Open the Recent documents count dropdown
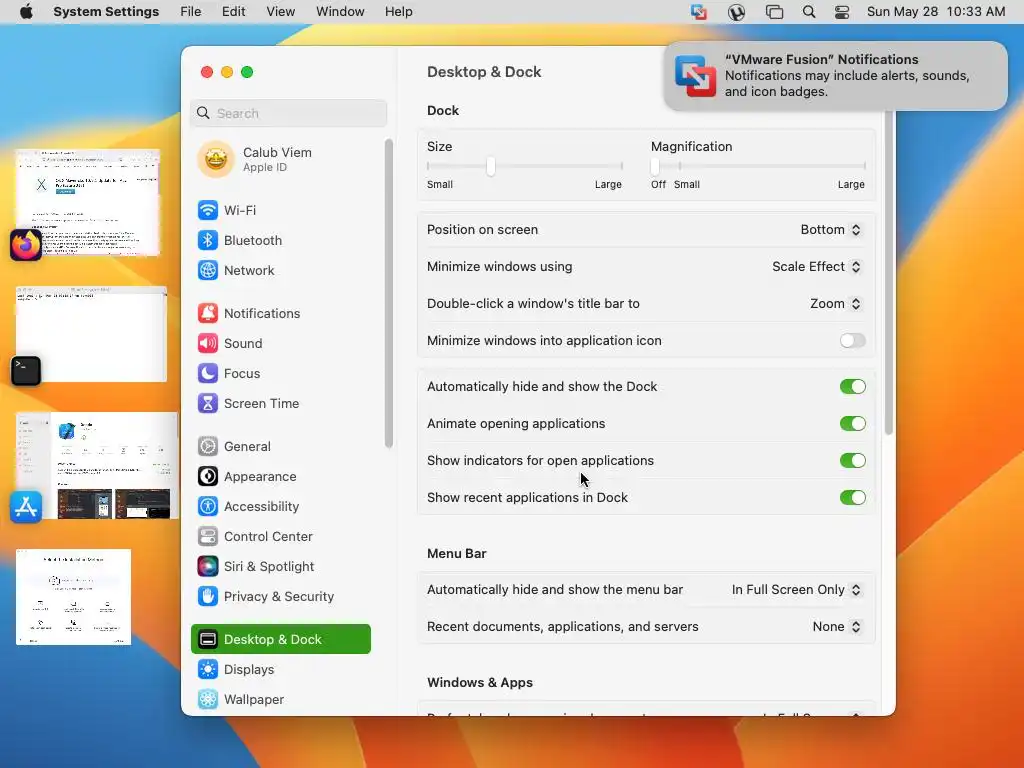The image size is (1024, 768). coord(837,627)
